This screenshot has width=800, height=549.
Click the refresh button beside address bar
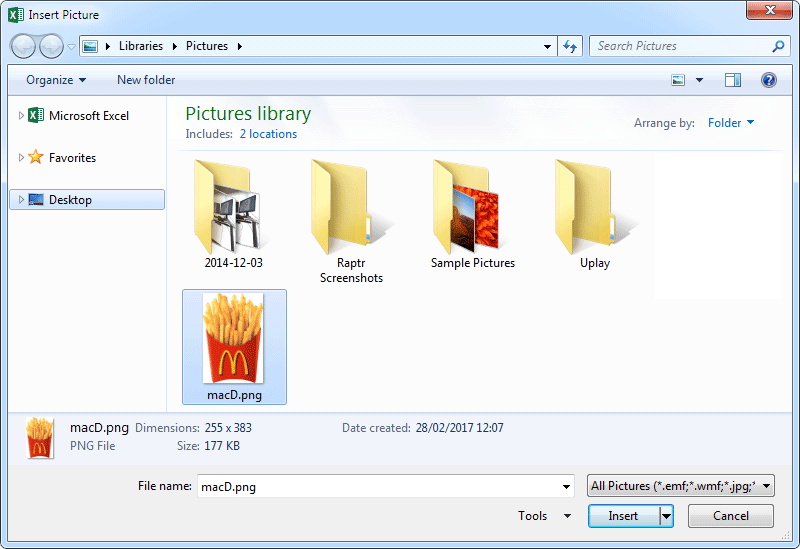570,46
